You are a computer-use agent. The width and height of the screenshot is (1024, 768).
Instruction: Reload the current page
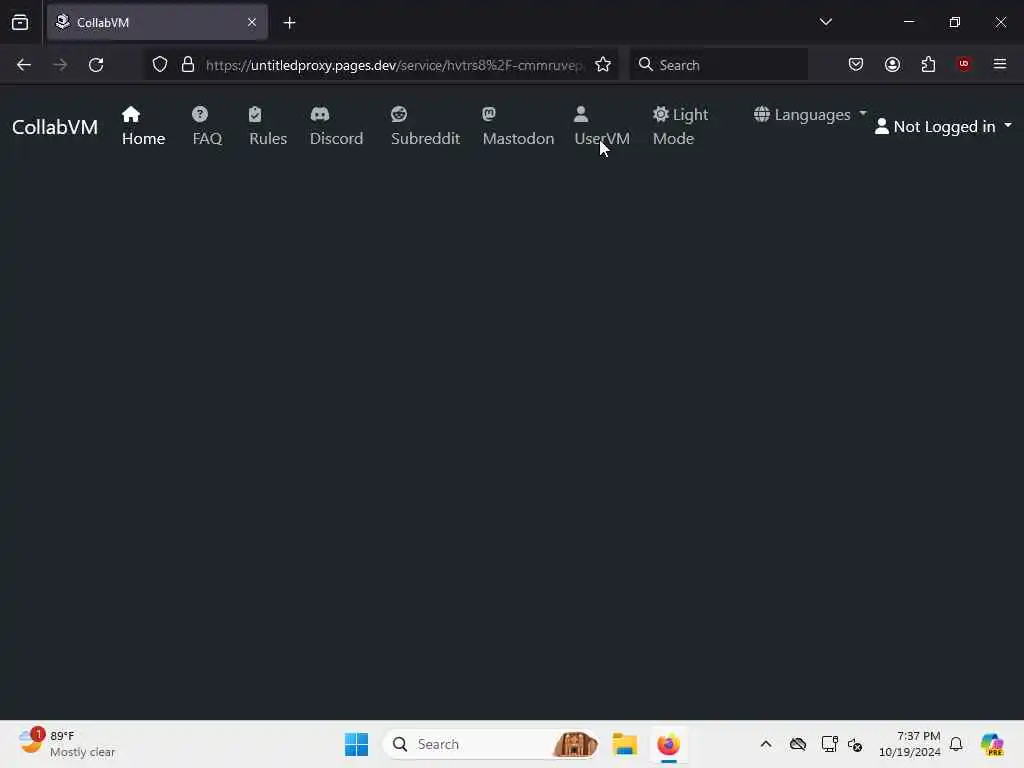pyautogui.click(x=96, y=65)
